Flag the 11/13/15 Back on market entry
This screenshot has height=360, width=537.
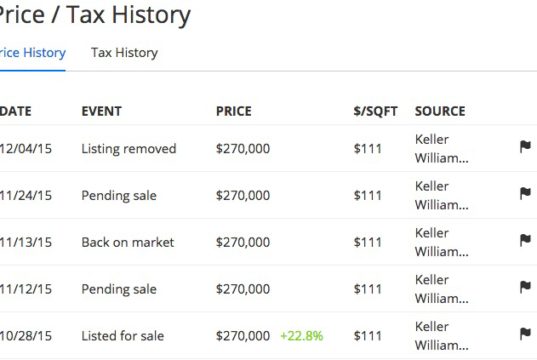pos(525,240)
